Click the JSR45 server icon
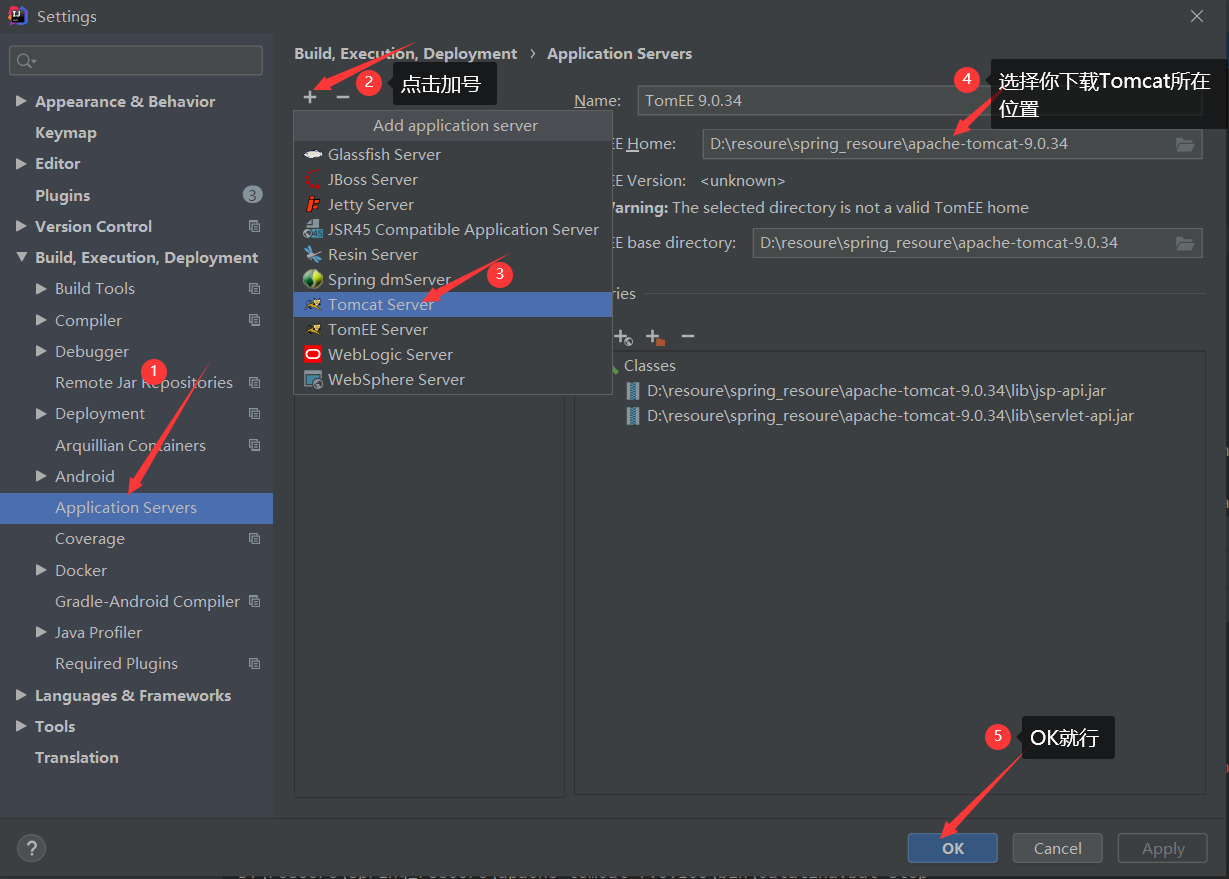Viewport: 1229px width, 879px height. [312, 229]
